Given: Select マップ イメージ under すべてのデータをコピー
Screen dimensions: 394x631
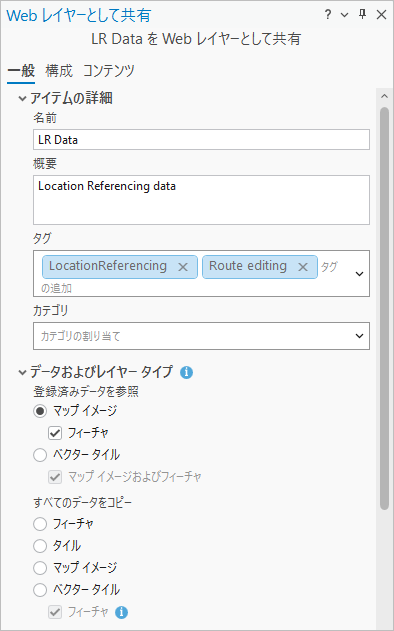Looking at the screenshot, I should click(40, 568).
